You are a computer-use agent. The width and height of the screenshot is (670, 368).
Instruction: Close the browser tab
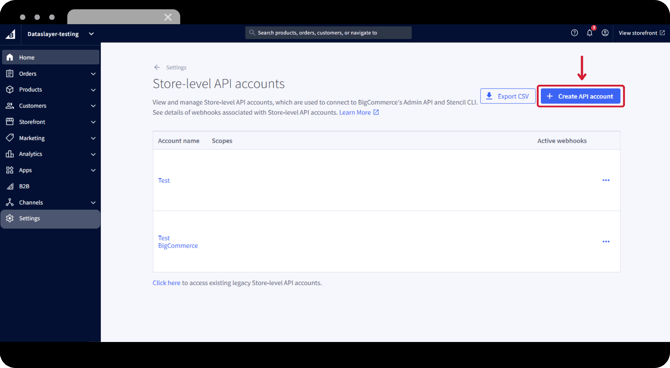pos(168,17)
